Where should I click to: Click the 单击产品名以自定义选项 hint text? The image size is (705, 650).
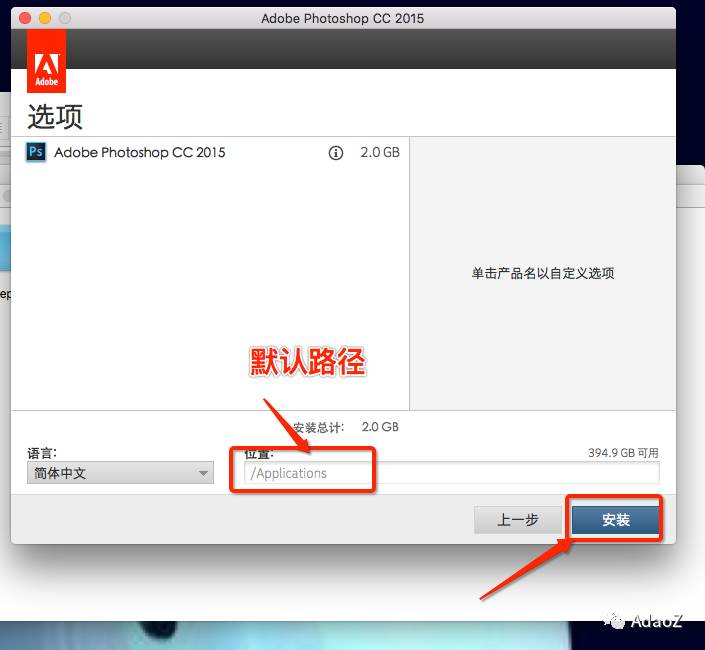point(543,273)
